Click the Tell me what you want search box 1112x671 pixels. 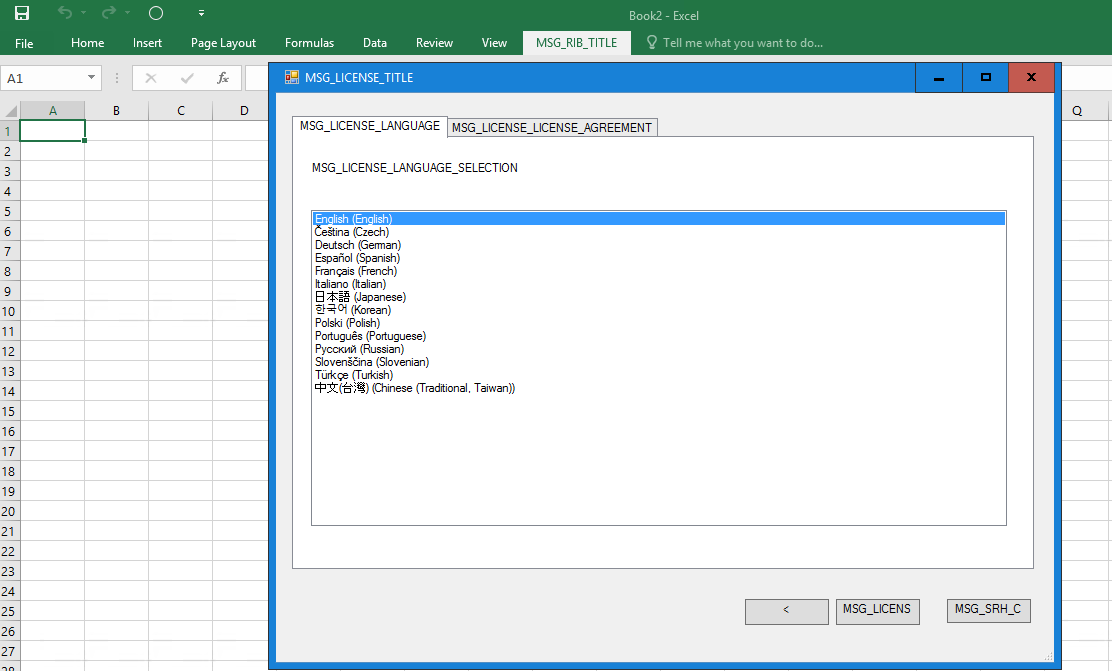pos(743,43)
